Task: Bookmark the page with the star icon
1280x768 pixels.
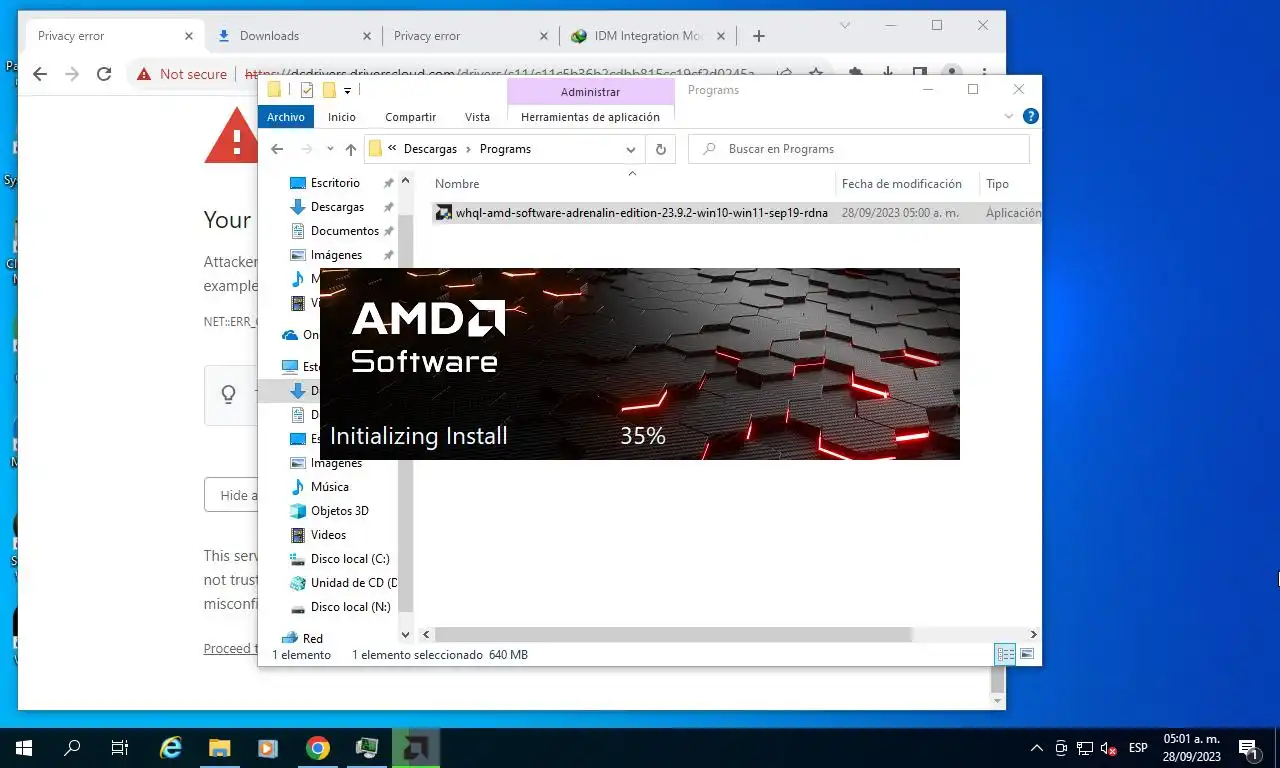Action: point(816,74)
